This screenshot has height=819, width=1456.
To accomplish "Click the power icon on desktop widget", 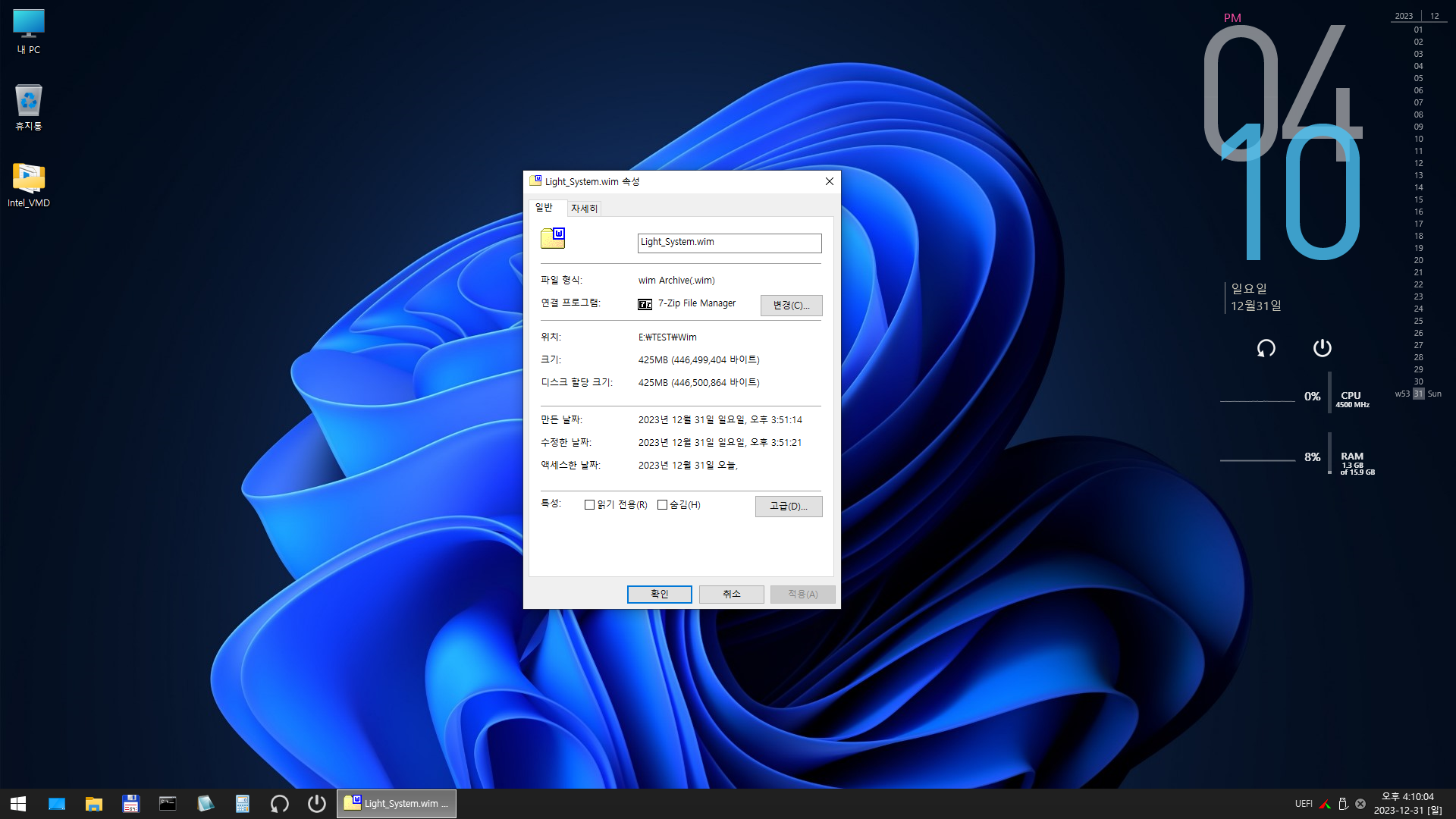I will 1322,348.
